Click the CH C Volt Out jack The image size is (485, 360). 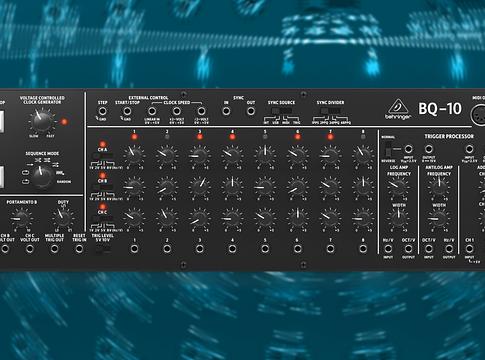point(30,249)
